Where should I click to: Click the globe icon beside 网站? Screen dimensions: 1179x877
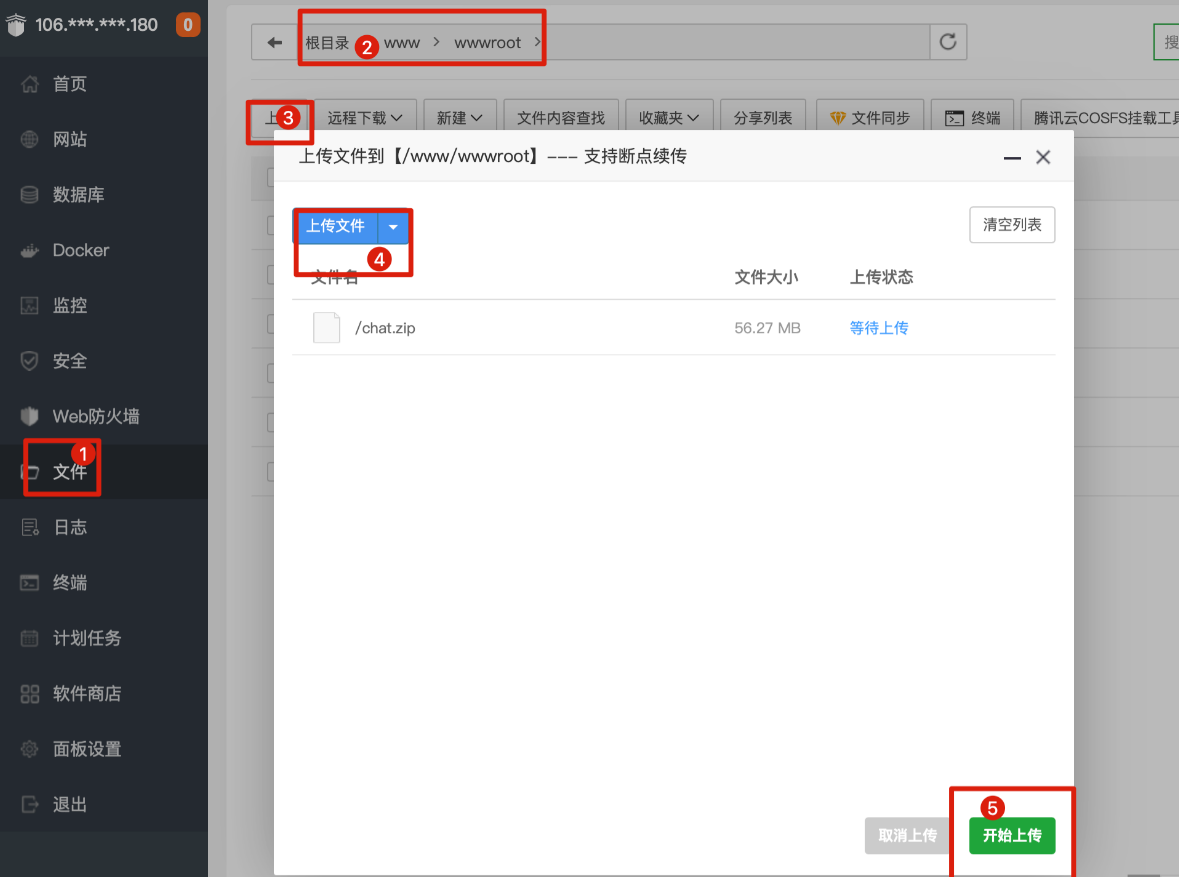30,140
